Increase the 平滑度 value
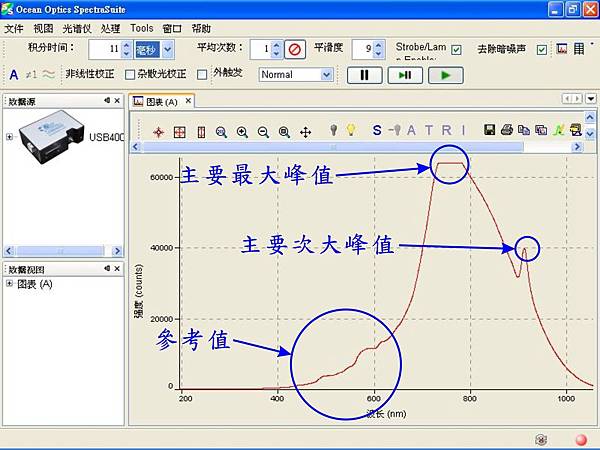 point(378,45)
